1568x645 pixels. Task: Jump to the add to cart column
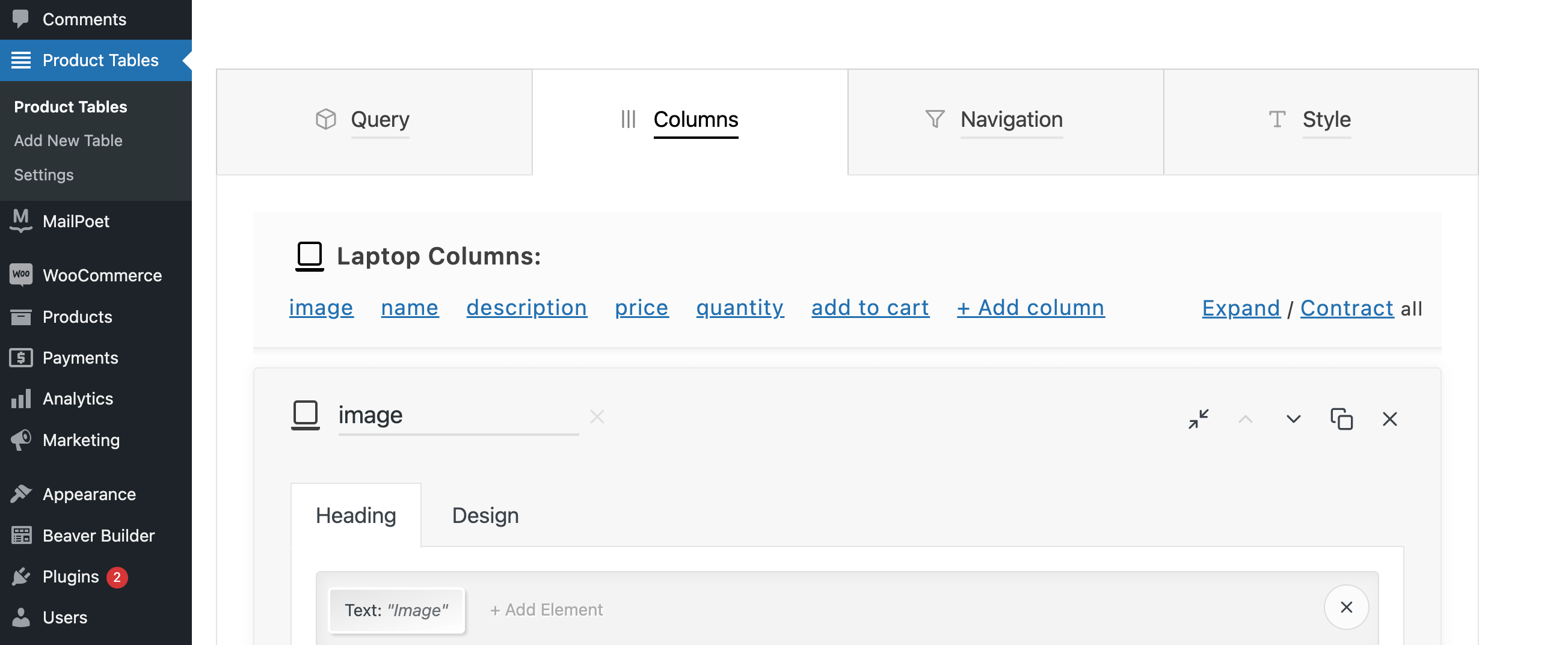pyautogui.click(x=870, y=308)
